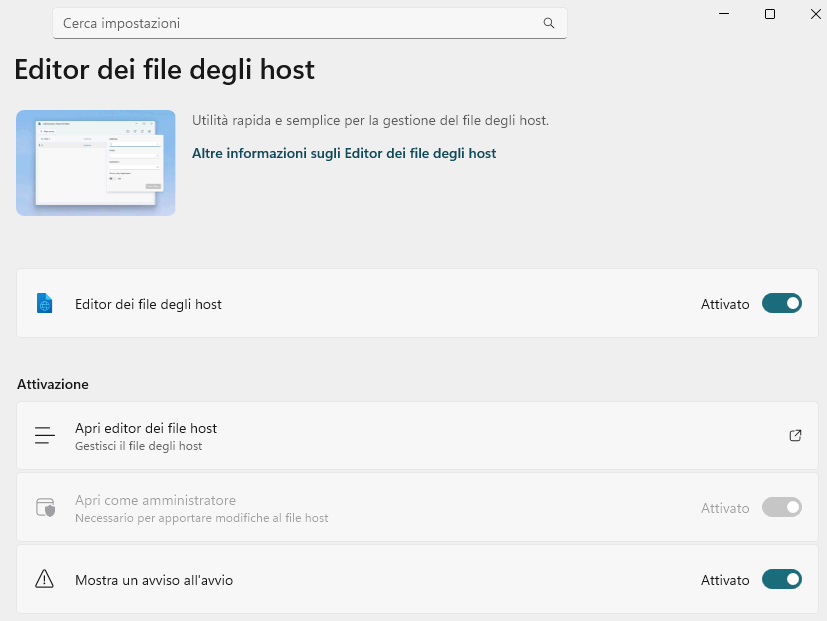Click the search magnifier icon
Viewport: 827px width, 621px height.
pos(549,23)
